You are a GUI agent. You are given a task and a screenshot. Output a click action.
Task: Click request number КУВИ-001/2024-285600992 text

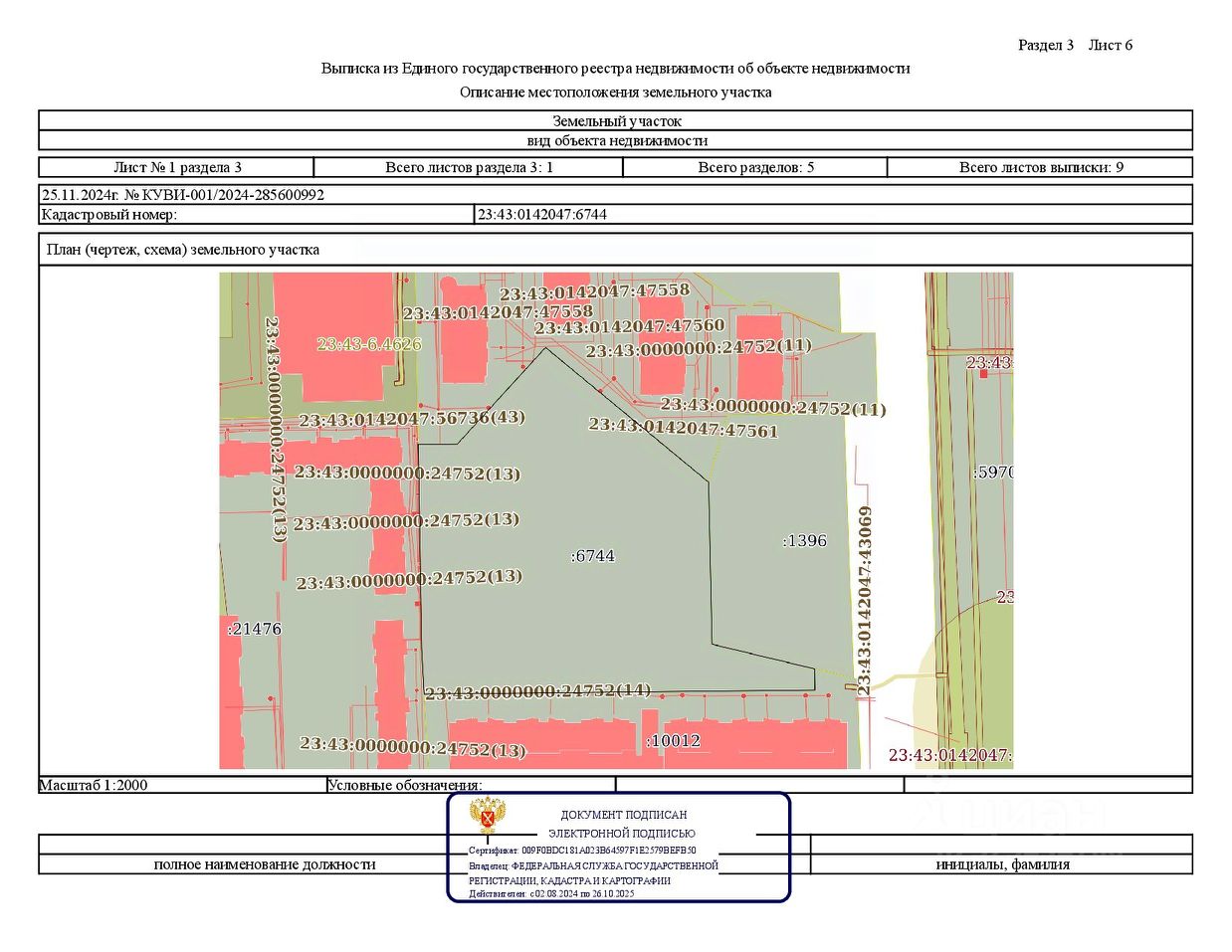[224, 195]
